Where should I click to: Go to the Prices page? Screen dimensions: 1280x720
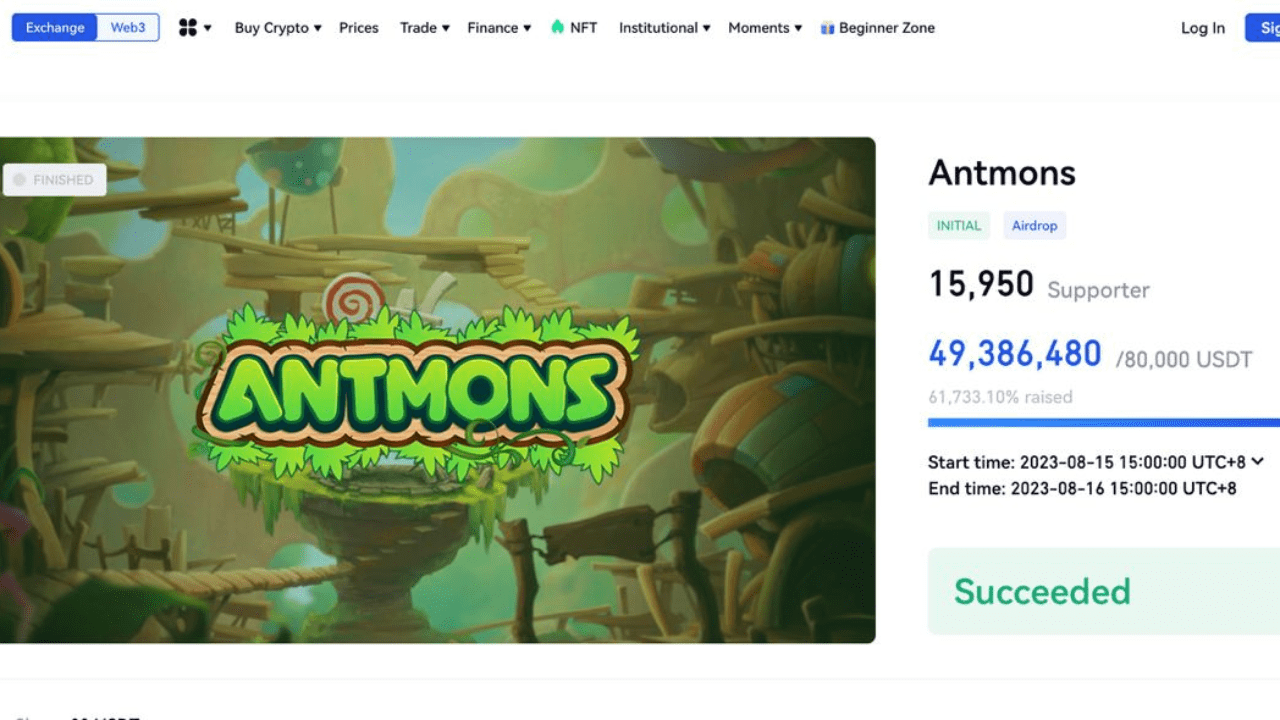point(359,28)
